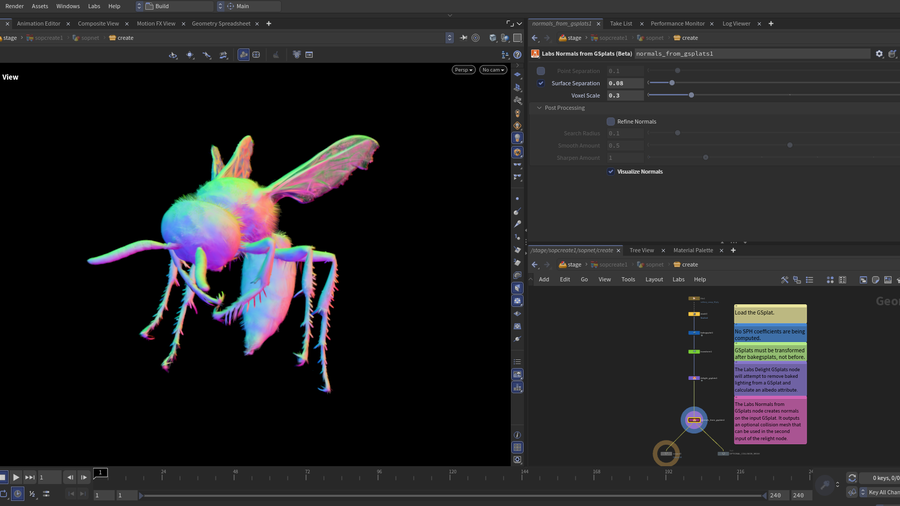The image size is (900, 506).
Task: Toggle the real time playback clock icon
Action: tap(18, 494)
